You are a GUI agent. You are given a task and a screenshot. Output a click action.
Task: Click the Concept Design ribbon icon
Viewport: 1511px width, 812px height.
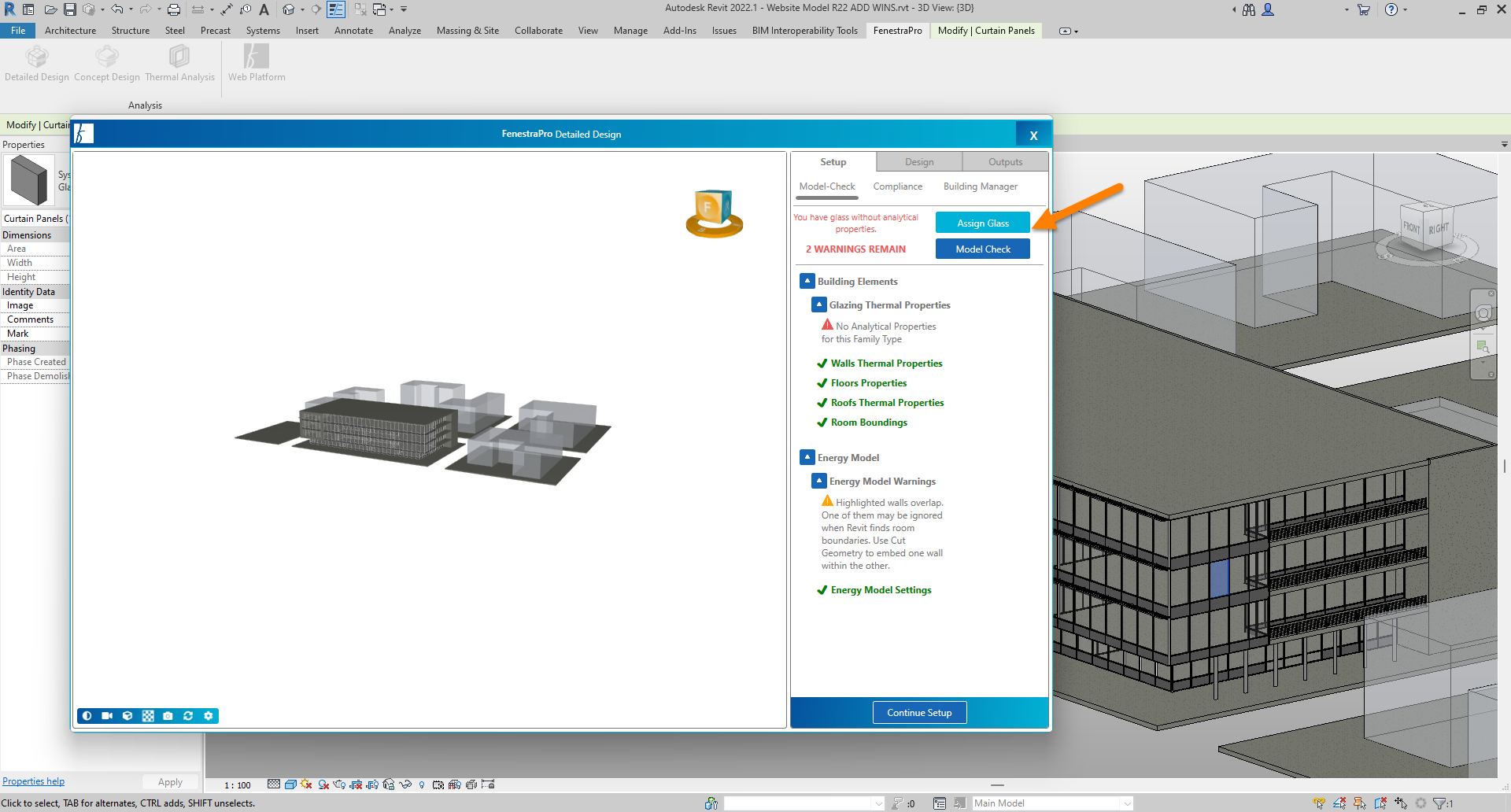point(107,63)
